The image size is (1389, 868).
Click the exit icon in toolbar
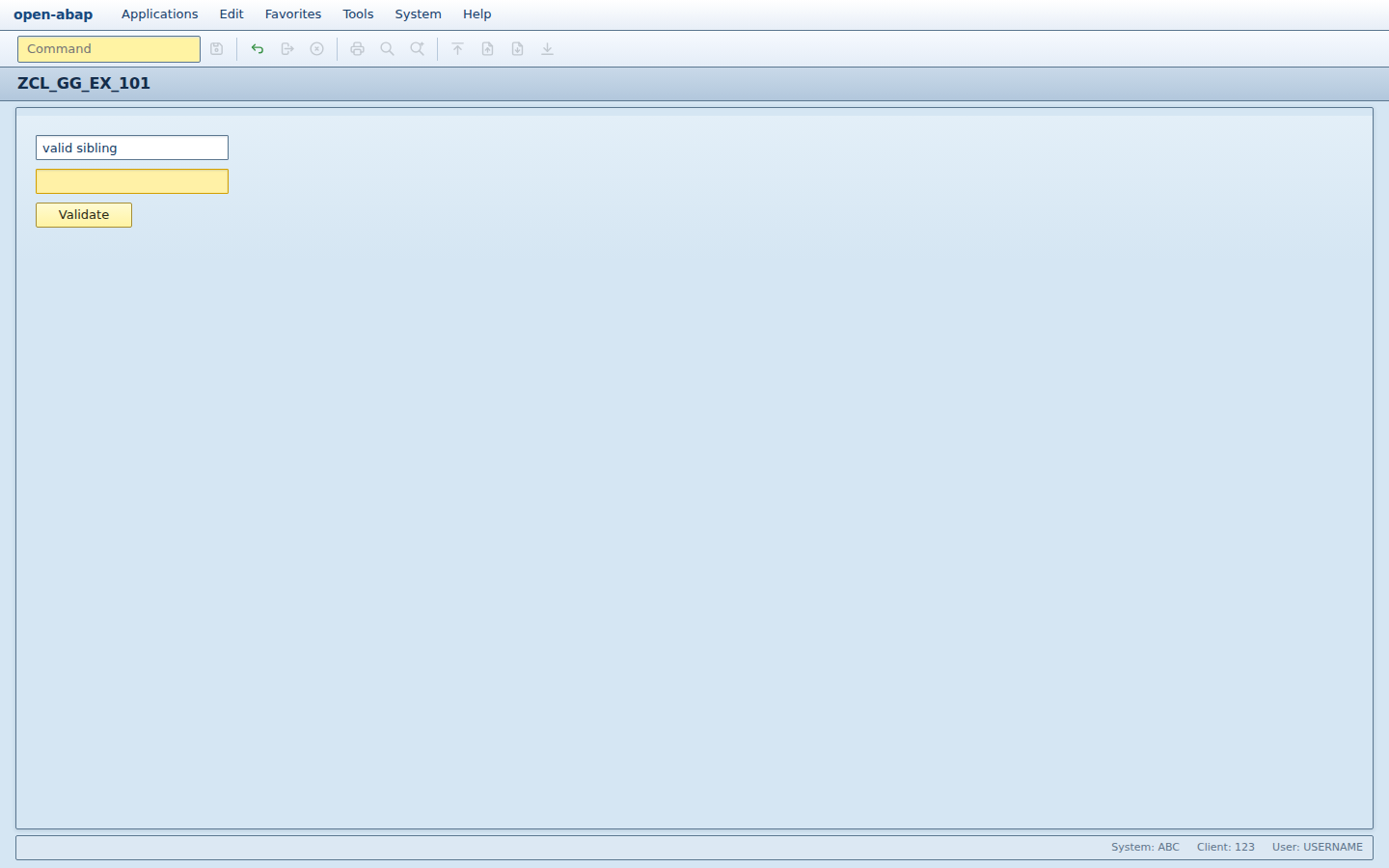click(287, 49)
